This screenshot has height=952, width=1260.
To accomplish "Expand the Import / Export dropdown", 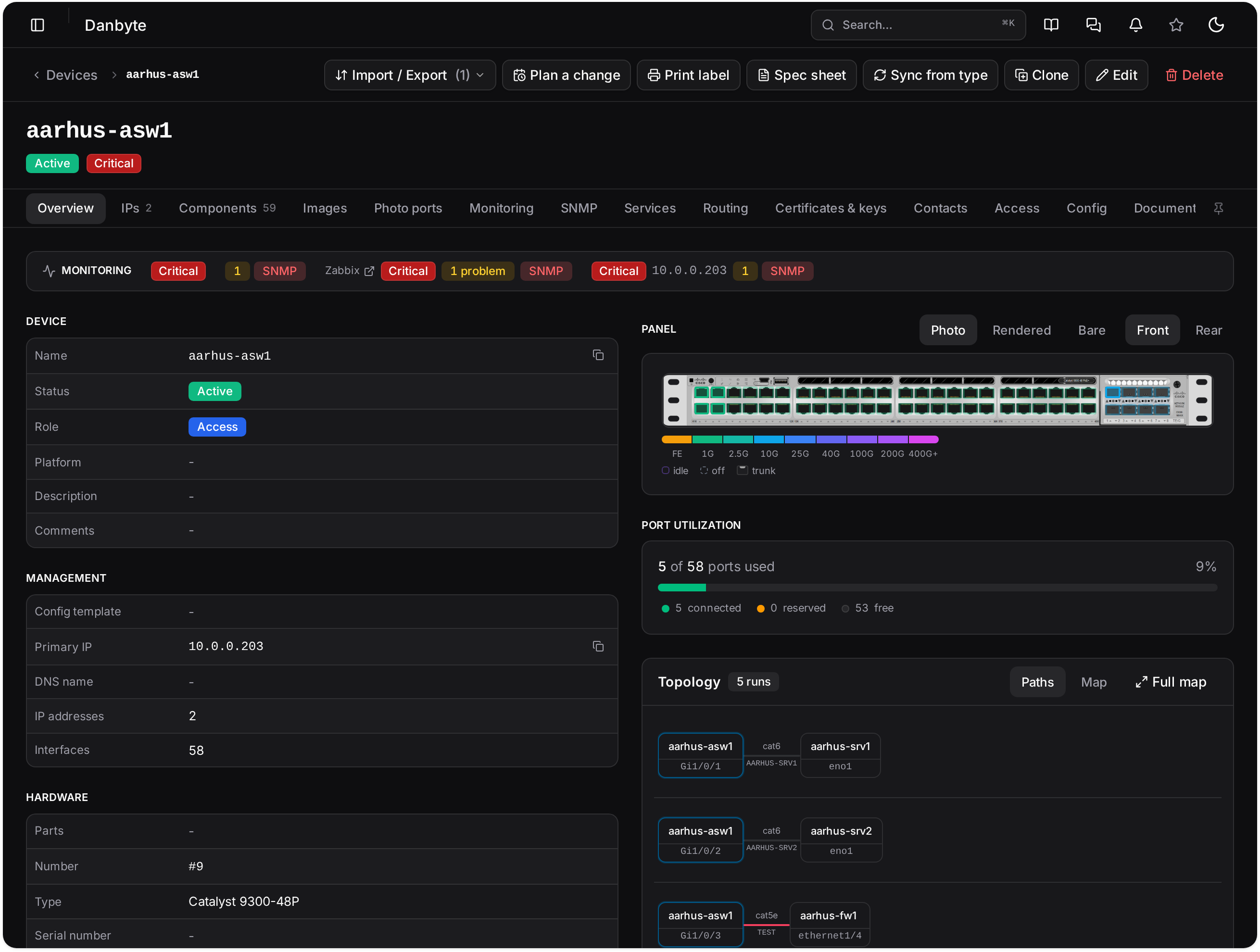I will [410, 75].
